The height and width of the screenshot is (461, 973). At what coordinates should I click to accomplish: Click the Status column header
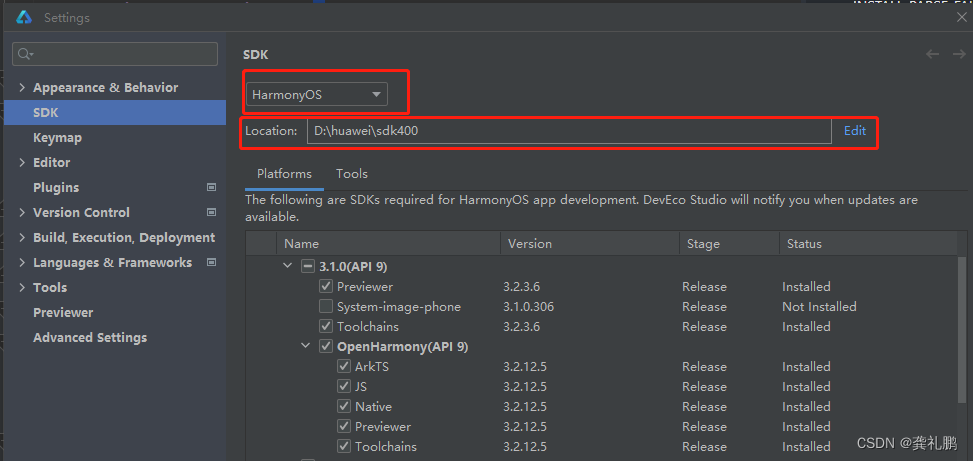coord(869,244)
